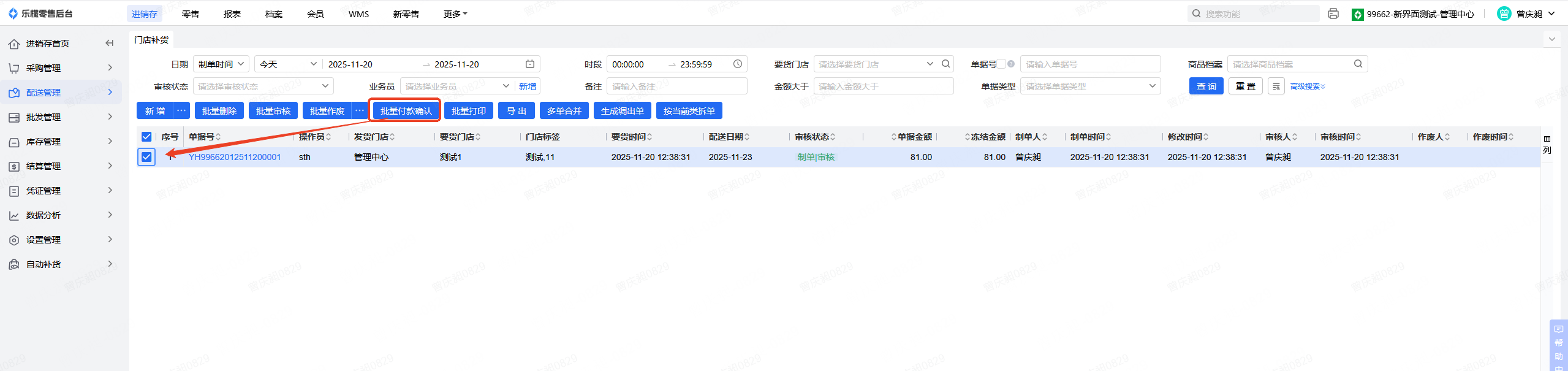
Task: Switch to 新零售 top menu
Action: (x=406, y=13)
